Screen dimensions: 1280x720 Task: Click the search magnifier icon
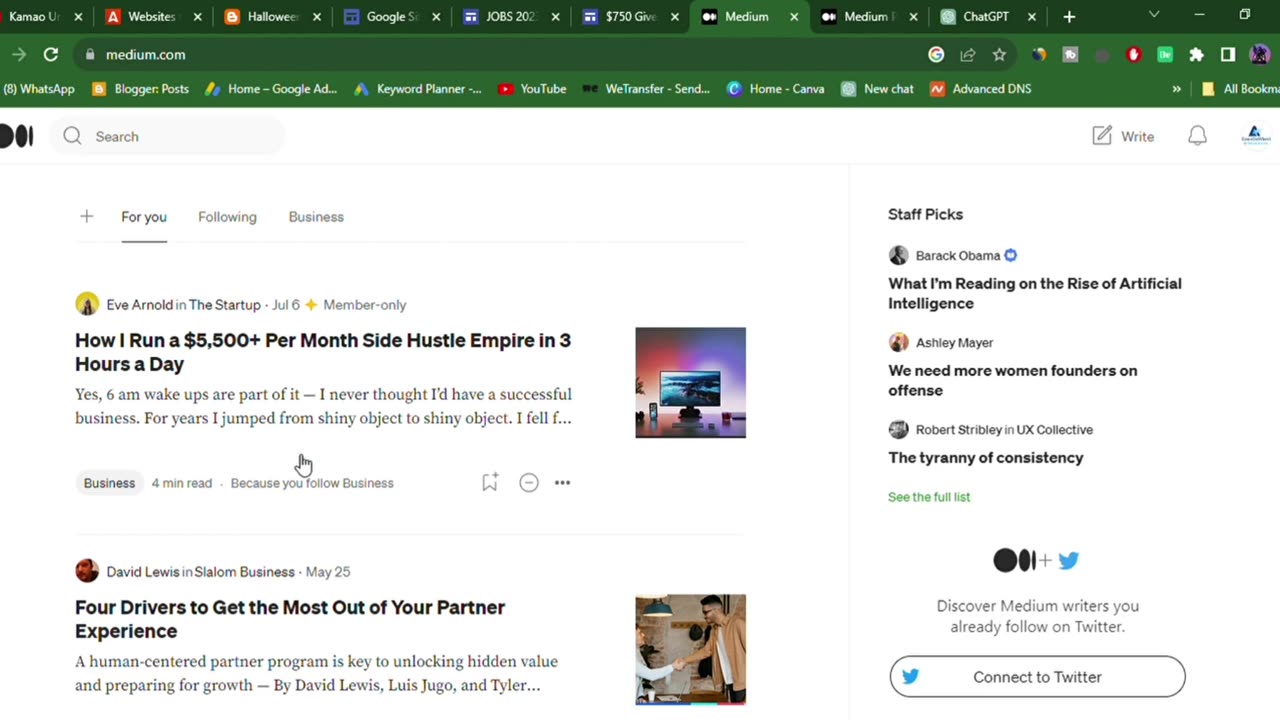(x=72, y=136)
